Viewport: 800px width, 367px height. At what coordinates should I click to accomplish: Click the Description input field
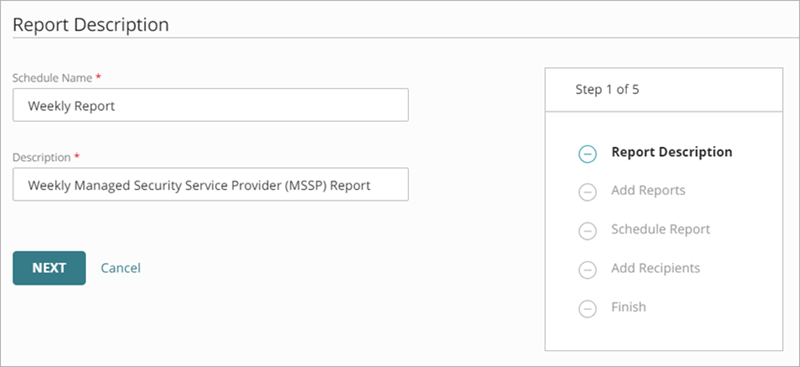210,184
